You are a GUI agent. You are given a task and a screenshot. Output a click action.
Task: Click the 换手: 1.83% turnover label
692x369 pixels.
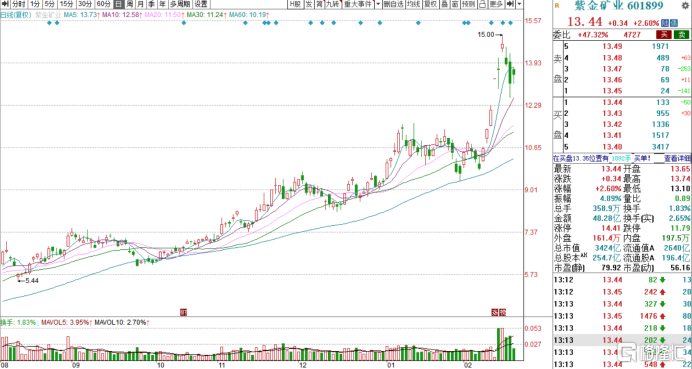[x=18, y=323]
